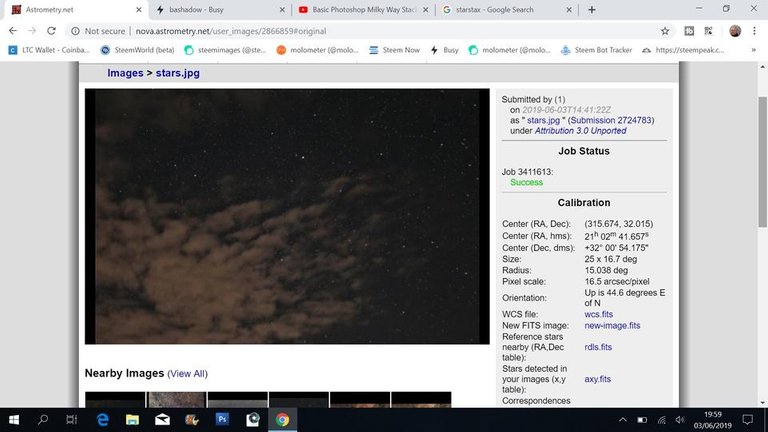Viewport: 768px width, 432px height.
Task: Open SteemWorld (beta) bookmark
Action: click(x=138, y=50)
